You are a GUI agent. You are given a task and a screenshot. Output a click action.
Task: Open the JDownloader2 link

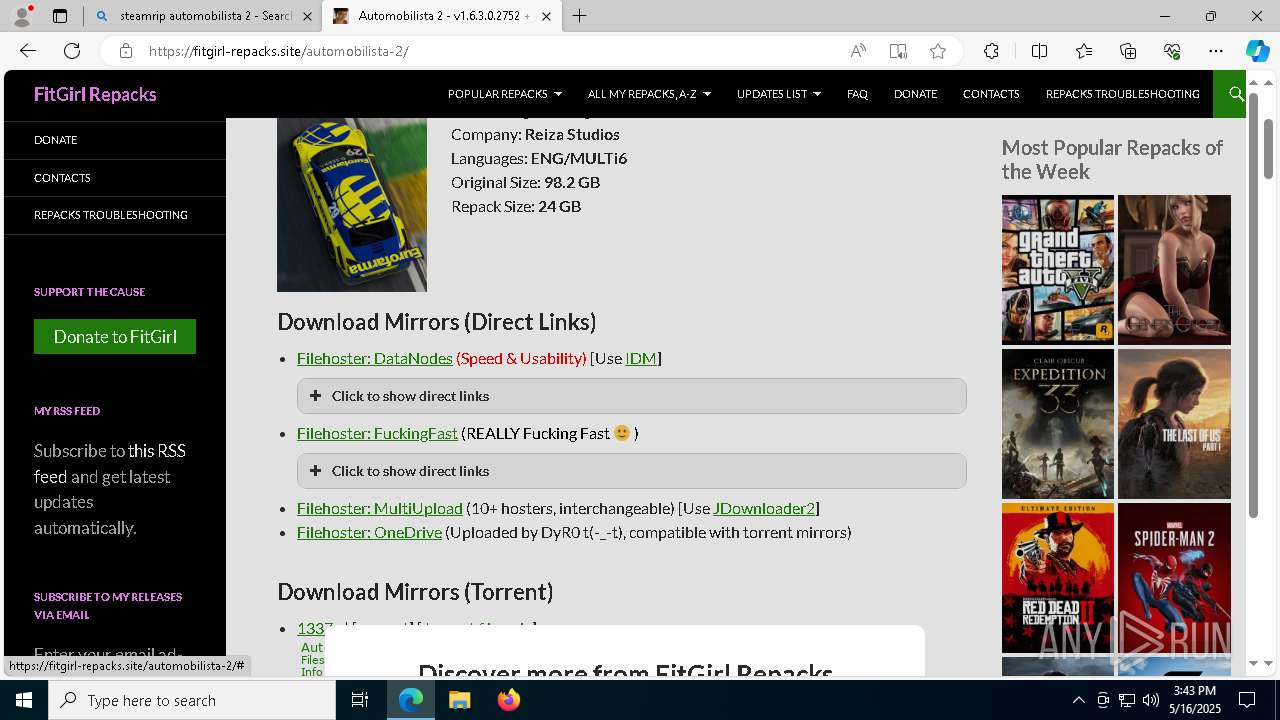coord(764,508)
